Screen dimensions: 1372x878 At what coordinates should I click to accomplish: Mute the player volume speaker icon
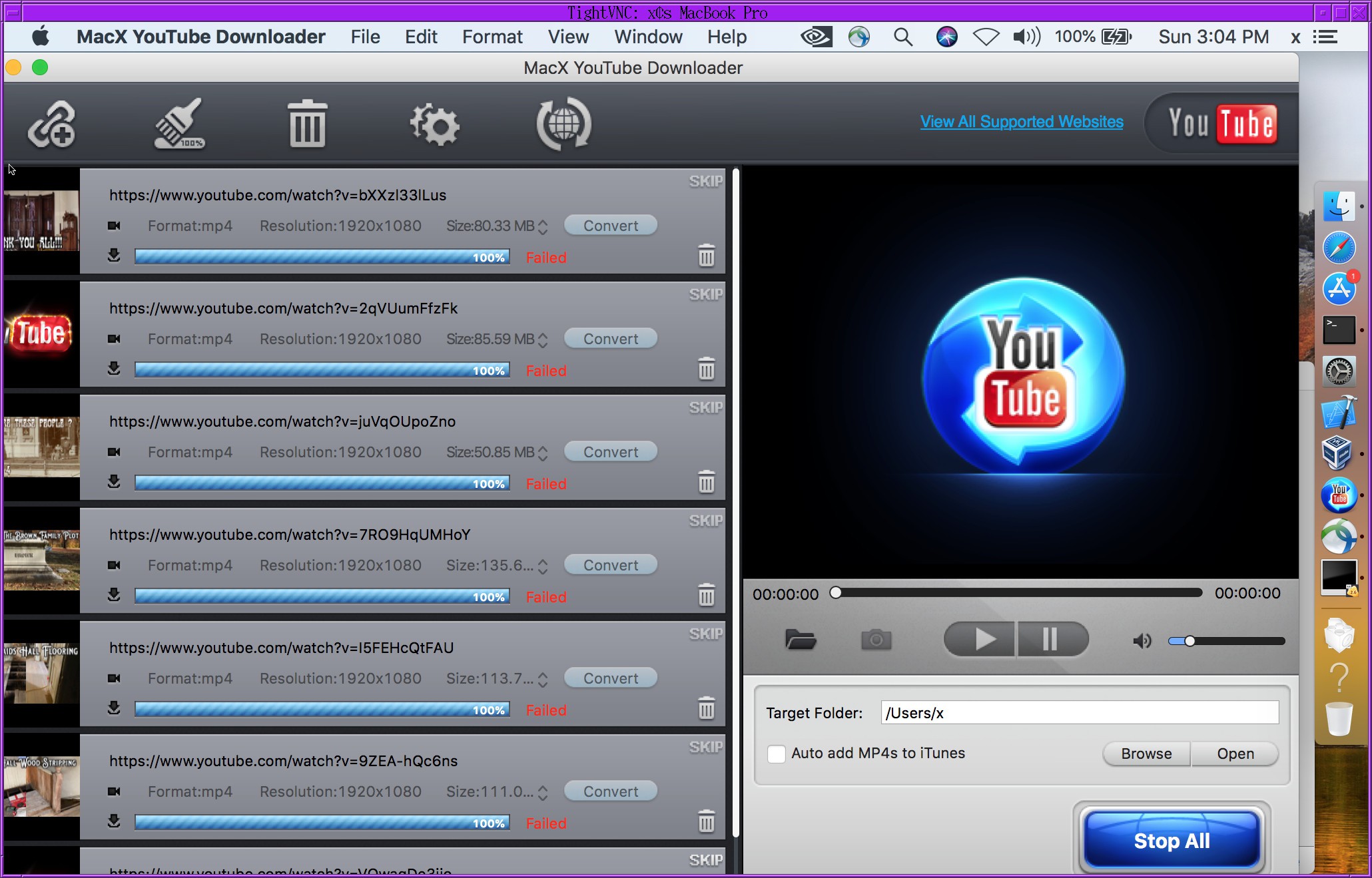coord(1142,641)
